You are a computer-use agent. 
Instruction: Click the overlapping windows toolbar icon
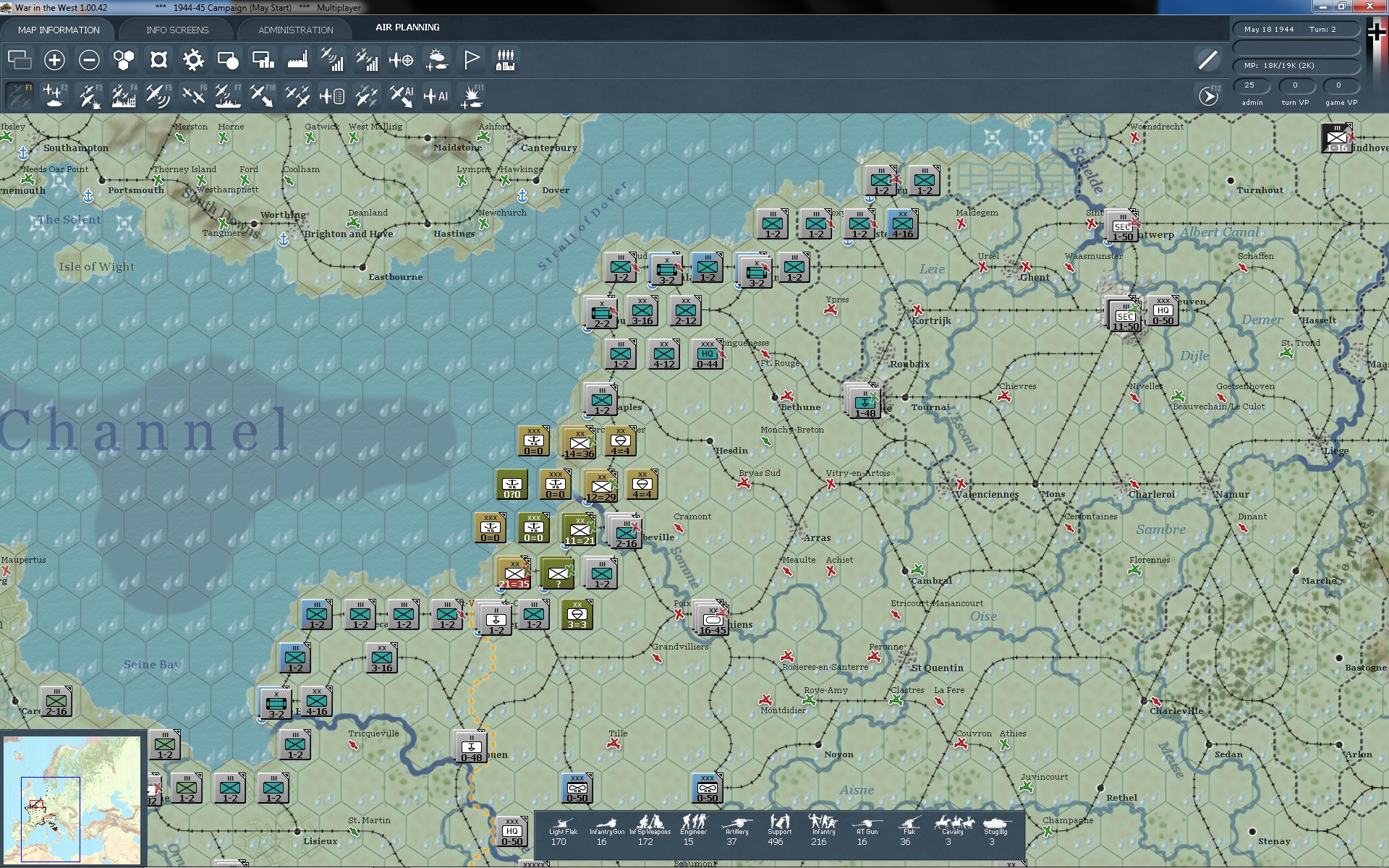tap(20, 60)
